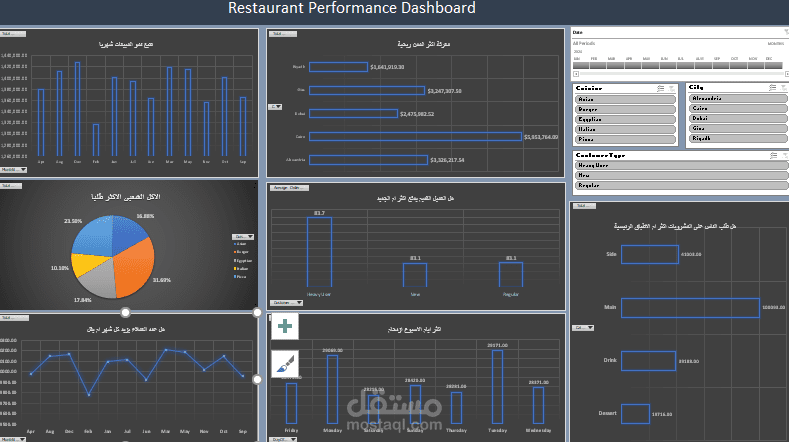The width and height of the screenshot is (789, 442).
Task: Toggle multi-select in the CustomerType slicer
Action: (x=773, y=156)
